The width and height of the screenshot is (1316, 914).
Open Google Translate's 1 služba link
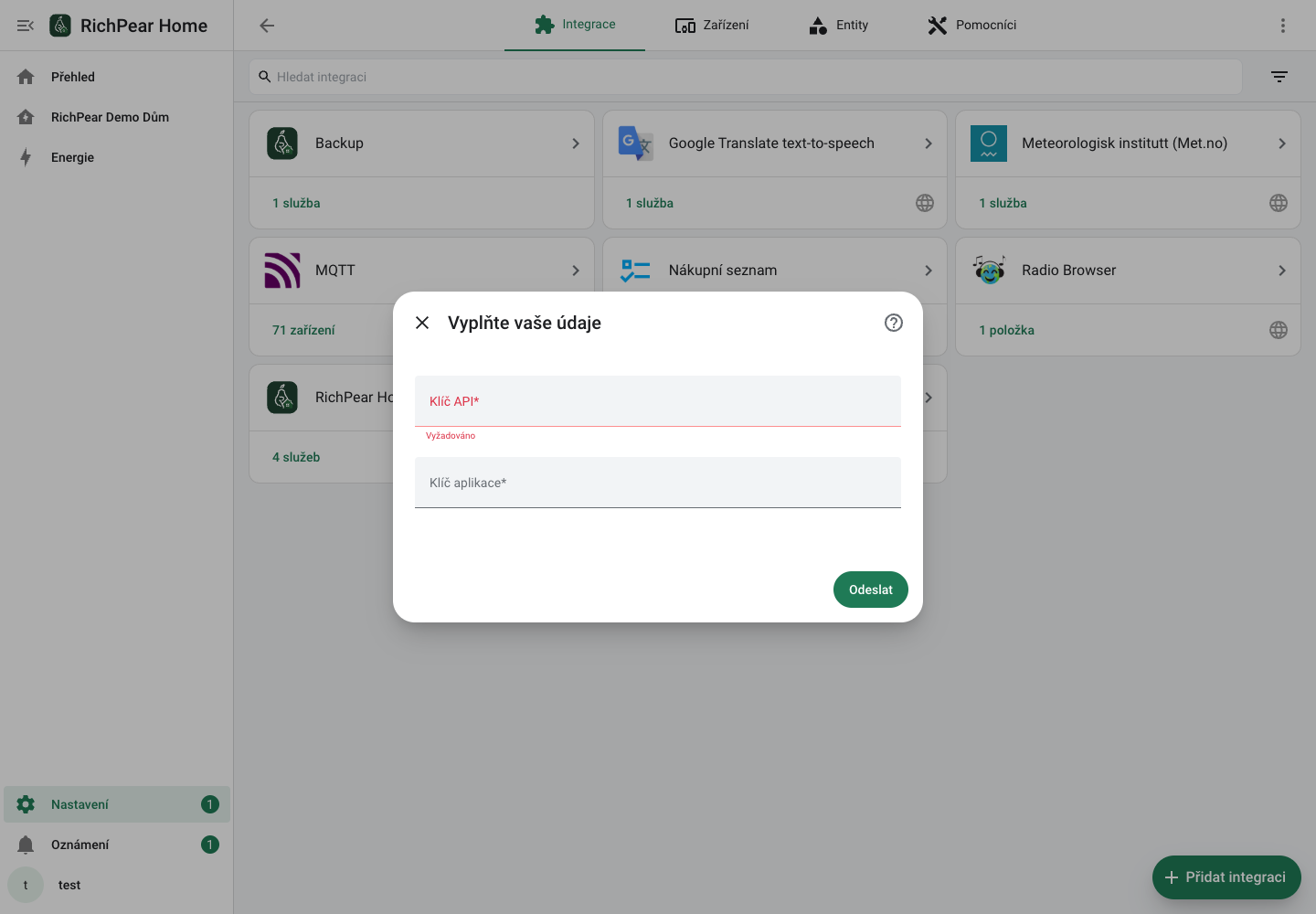click(650, 203)
